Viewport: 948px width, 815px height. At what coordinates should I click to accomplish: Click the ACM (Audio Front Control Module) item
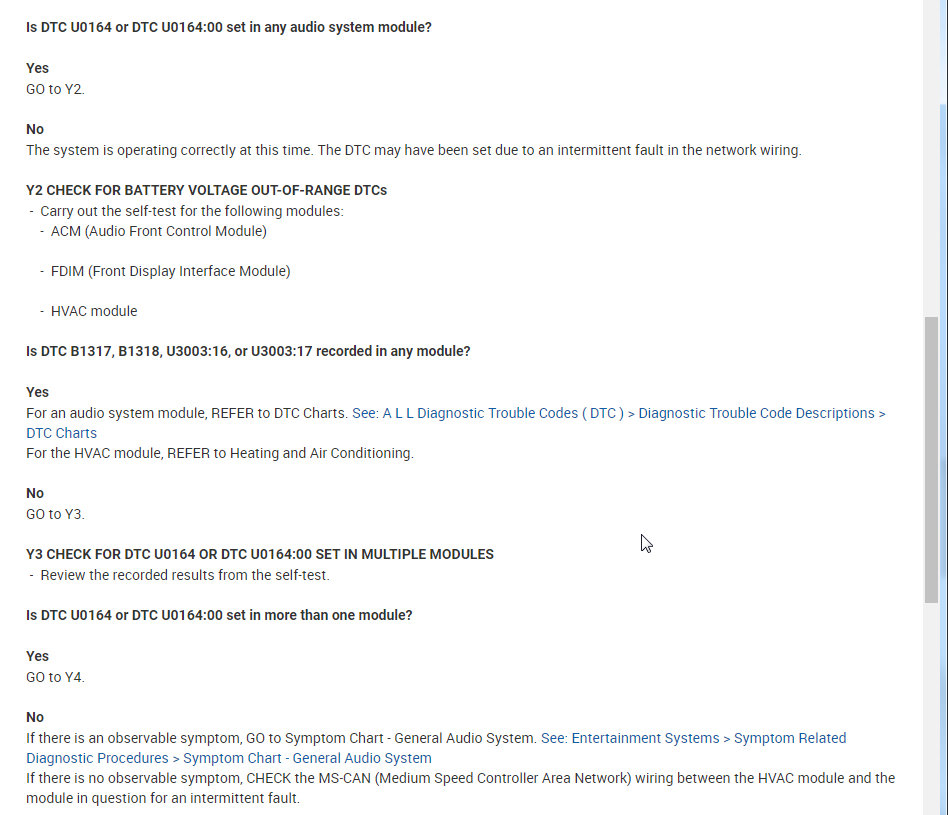point(159,231)
